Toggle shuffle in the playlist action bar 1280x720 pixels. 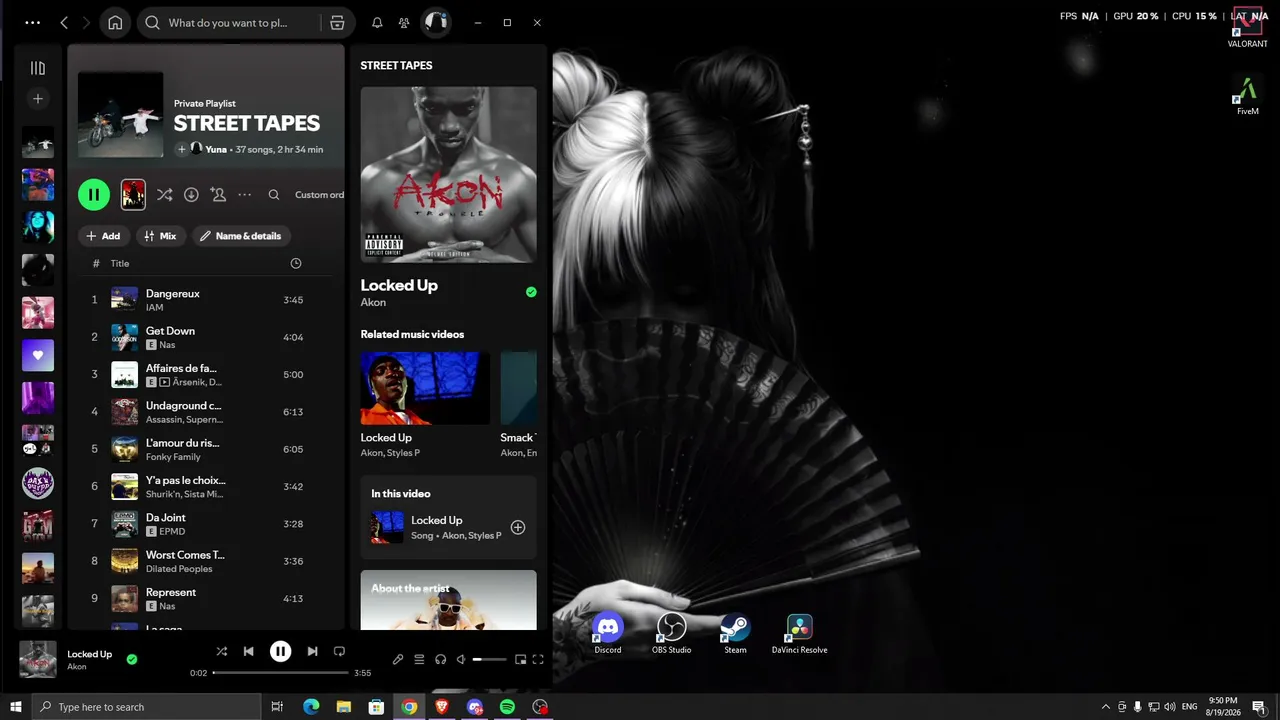tap(165, 195)
